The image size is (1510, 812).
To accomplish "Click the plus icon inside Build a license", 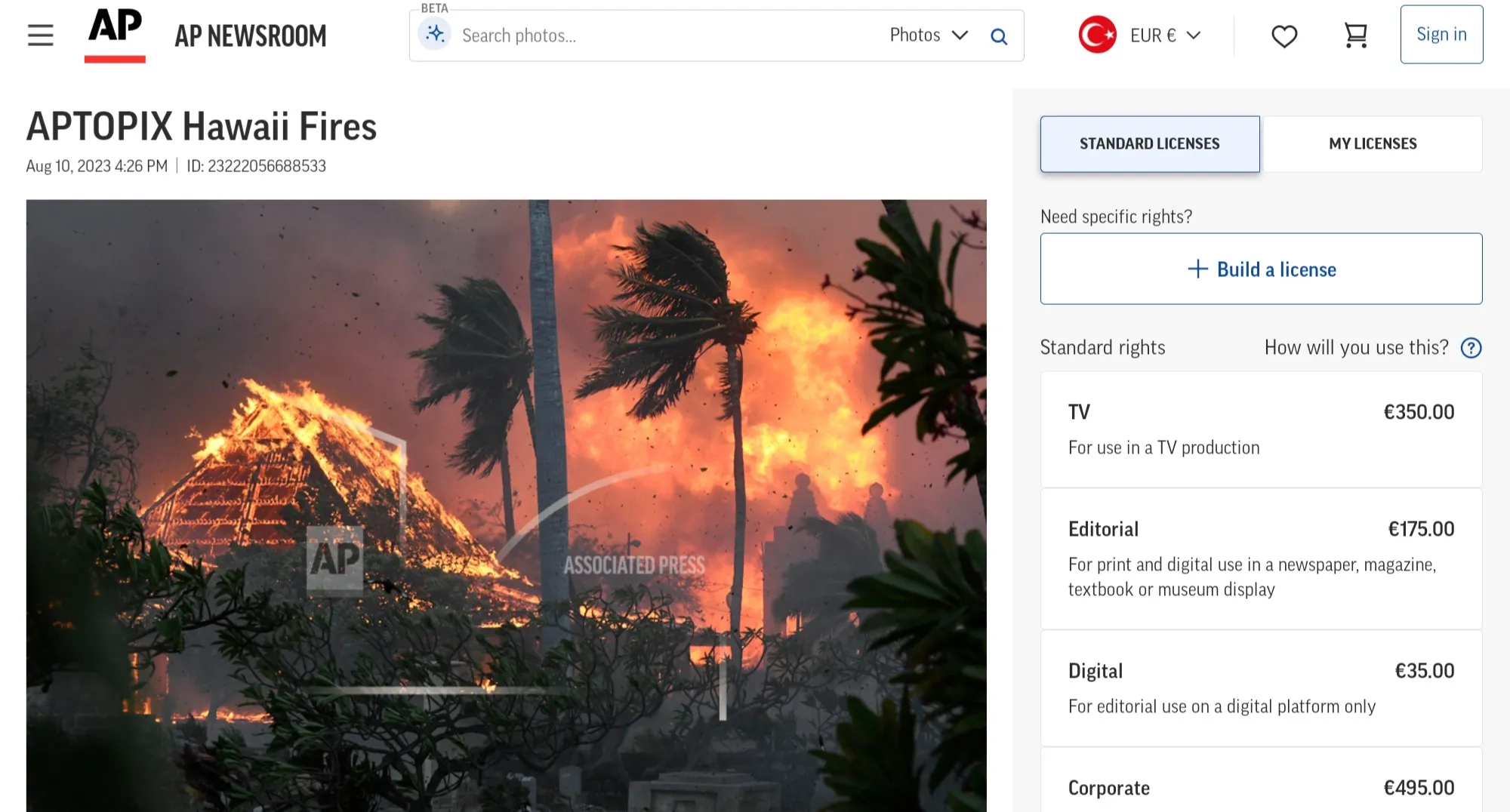I will pos(1197,269).
